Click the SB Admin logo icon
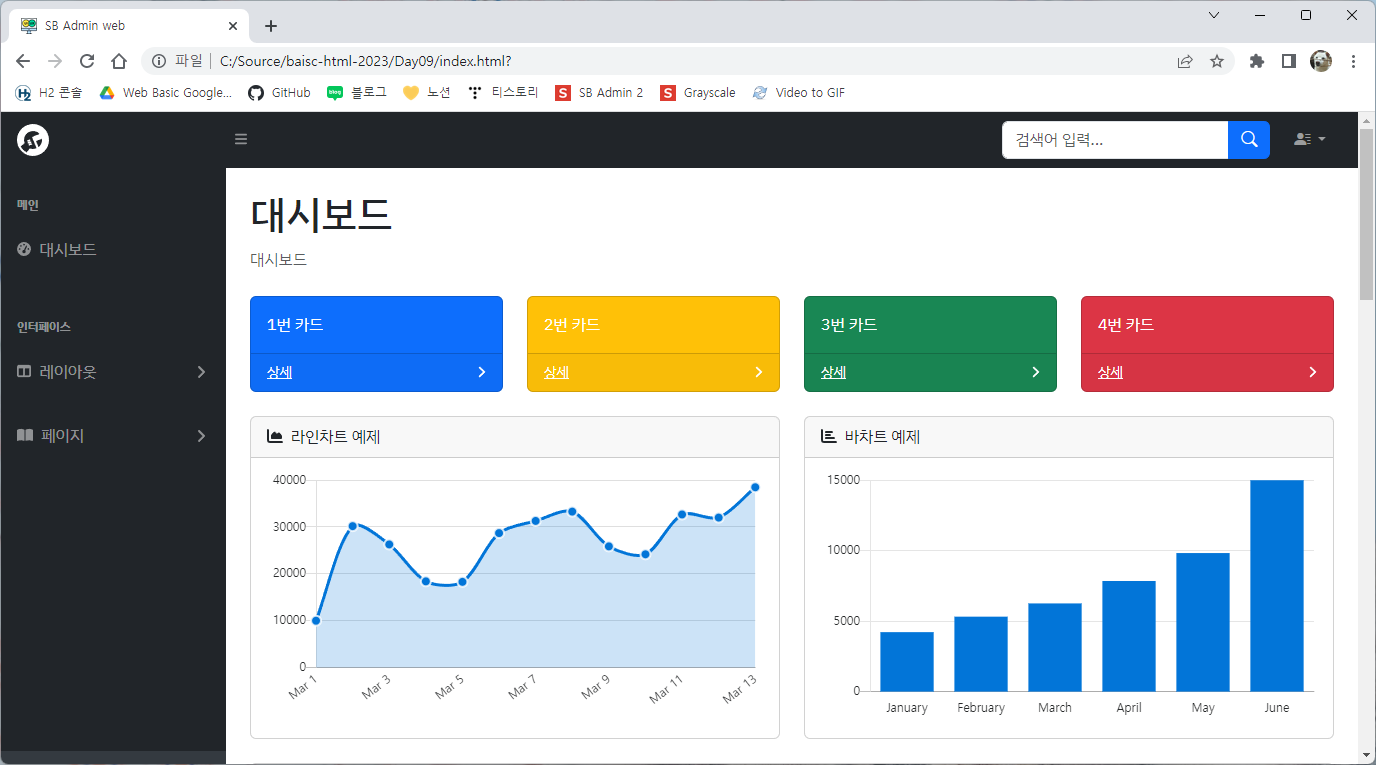This screenshot has width=1376, height=765. [x=33, y=140]
